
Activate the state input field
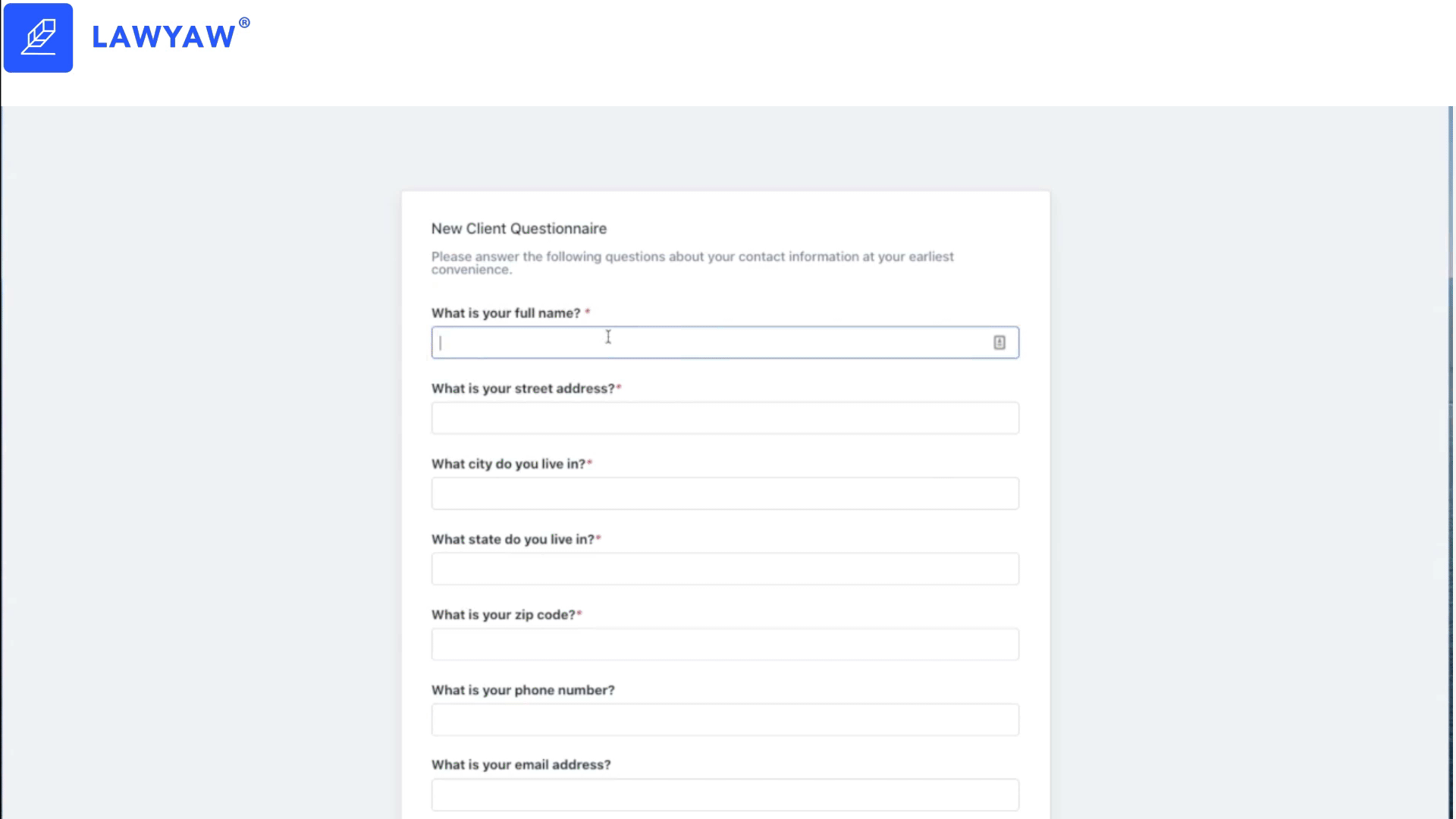tap(725, 569)
